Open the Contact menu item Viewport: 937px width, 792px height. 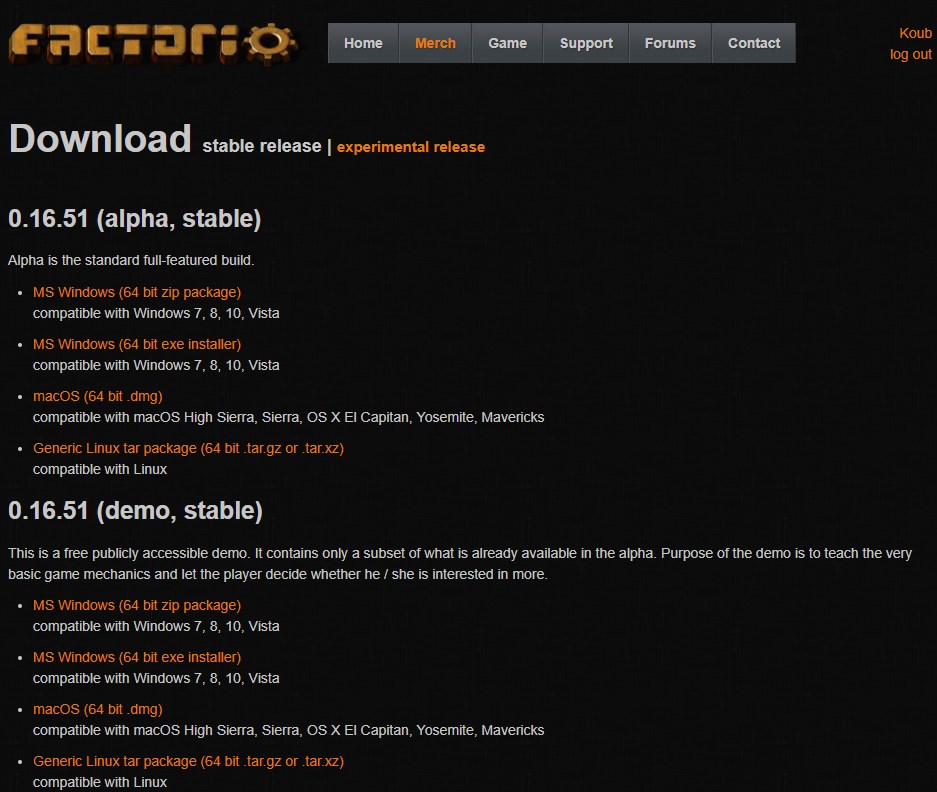point(754,43)
